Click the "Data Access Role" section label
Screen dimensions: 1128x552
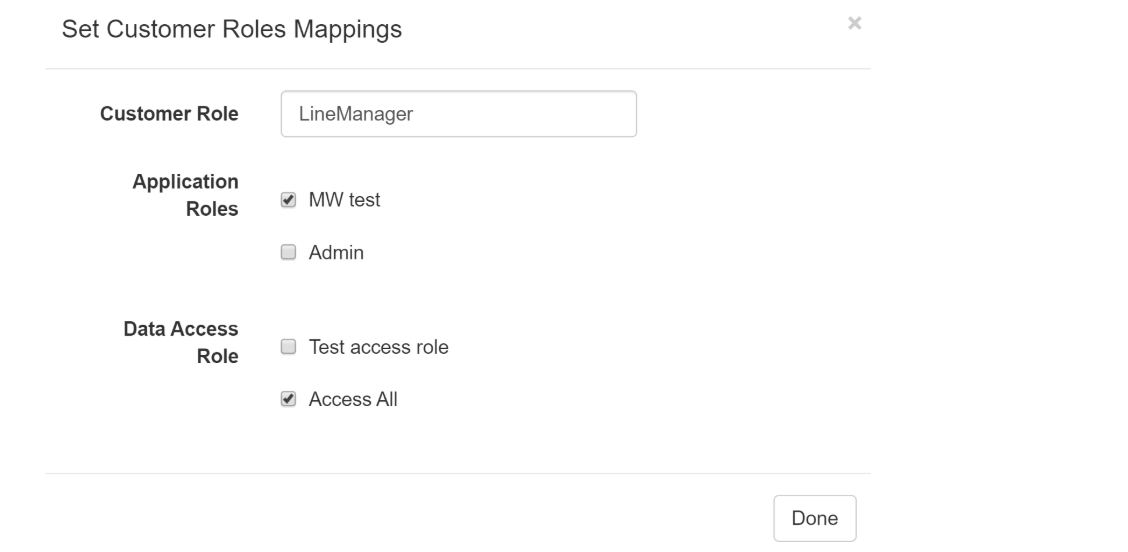[x=181, y=342]
